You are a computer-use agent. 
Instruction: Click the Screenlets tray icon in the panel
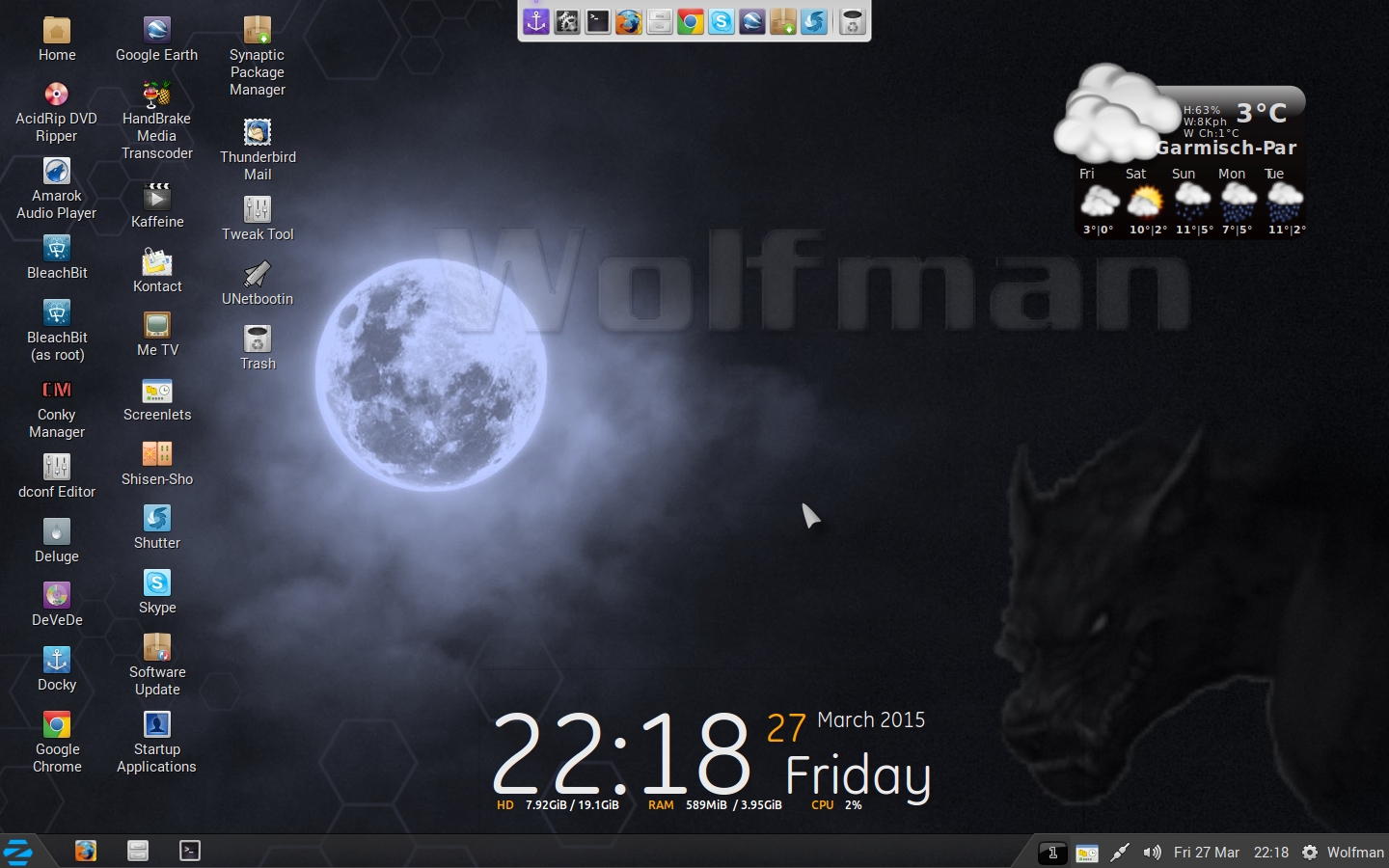point(1087,853)
